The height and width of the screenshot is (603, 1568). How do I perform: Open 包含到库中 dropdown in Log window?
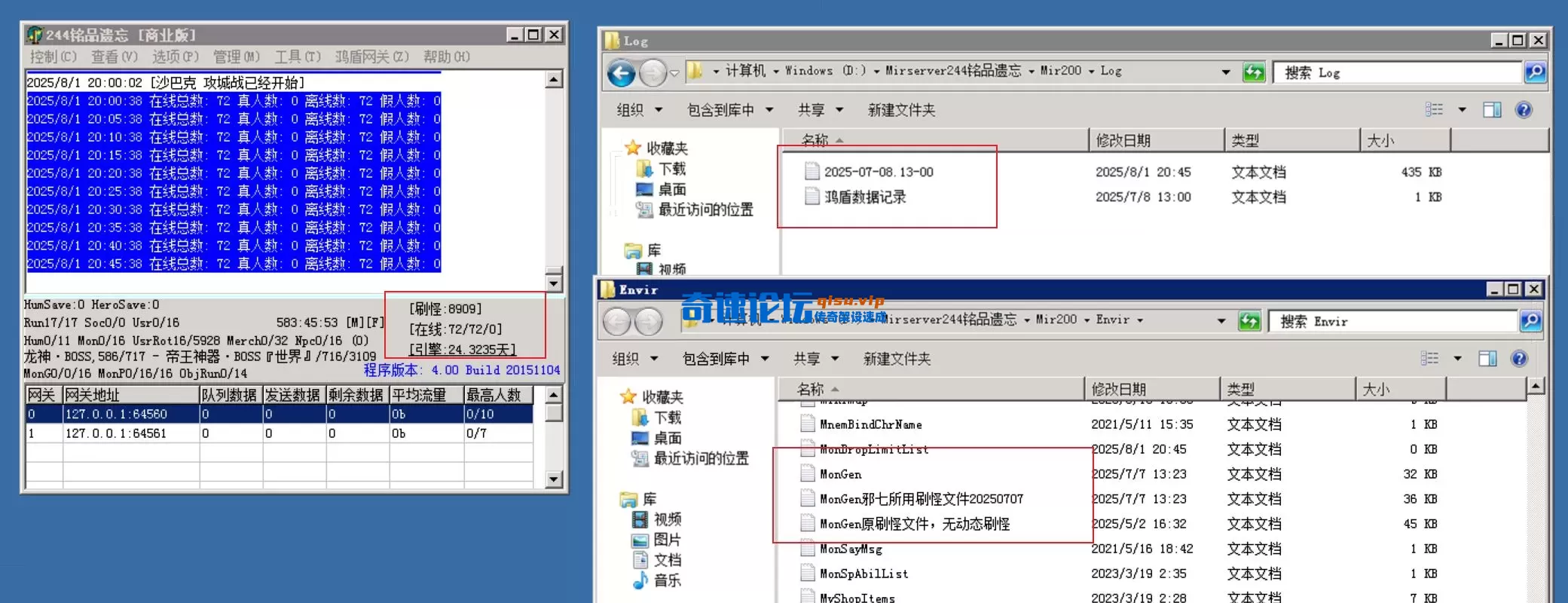(x=730, y=110)
